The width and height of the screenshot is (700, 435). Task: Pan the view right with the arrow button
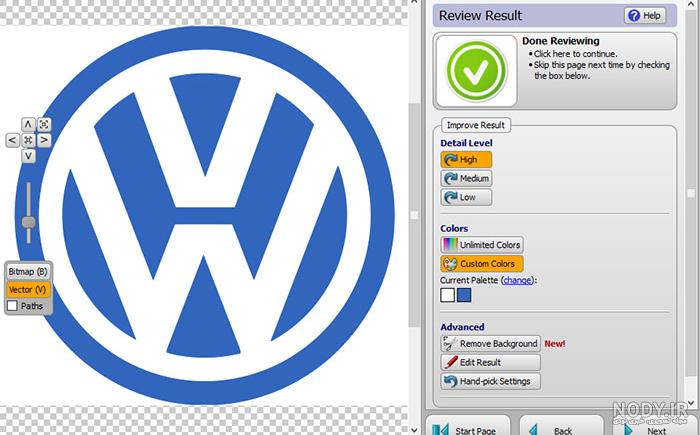point(44,140)
